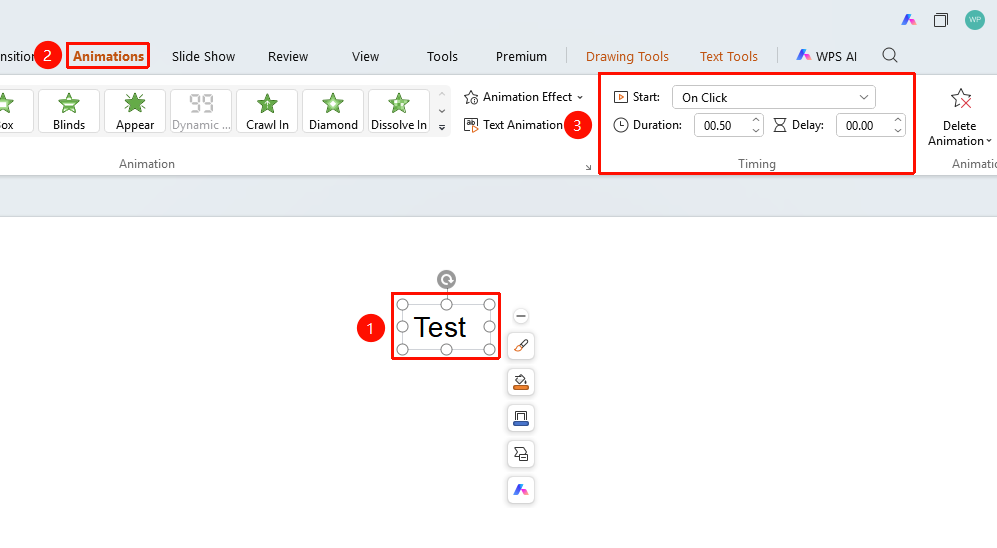The width and height of the screenshot is (997, 548).
Task: Switch to the Review tab
Action: (x=288, y=57)
